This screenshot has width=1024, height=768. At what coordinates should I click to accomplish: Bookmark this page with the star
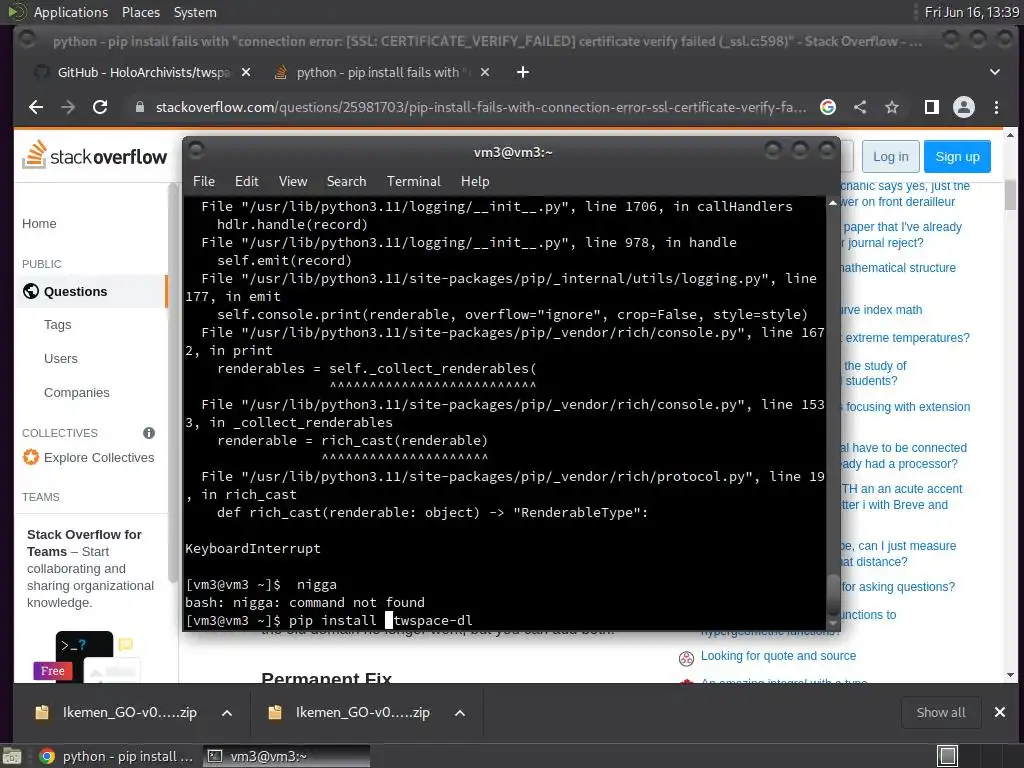coord(892,107)
